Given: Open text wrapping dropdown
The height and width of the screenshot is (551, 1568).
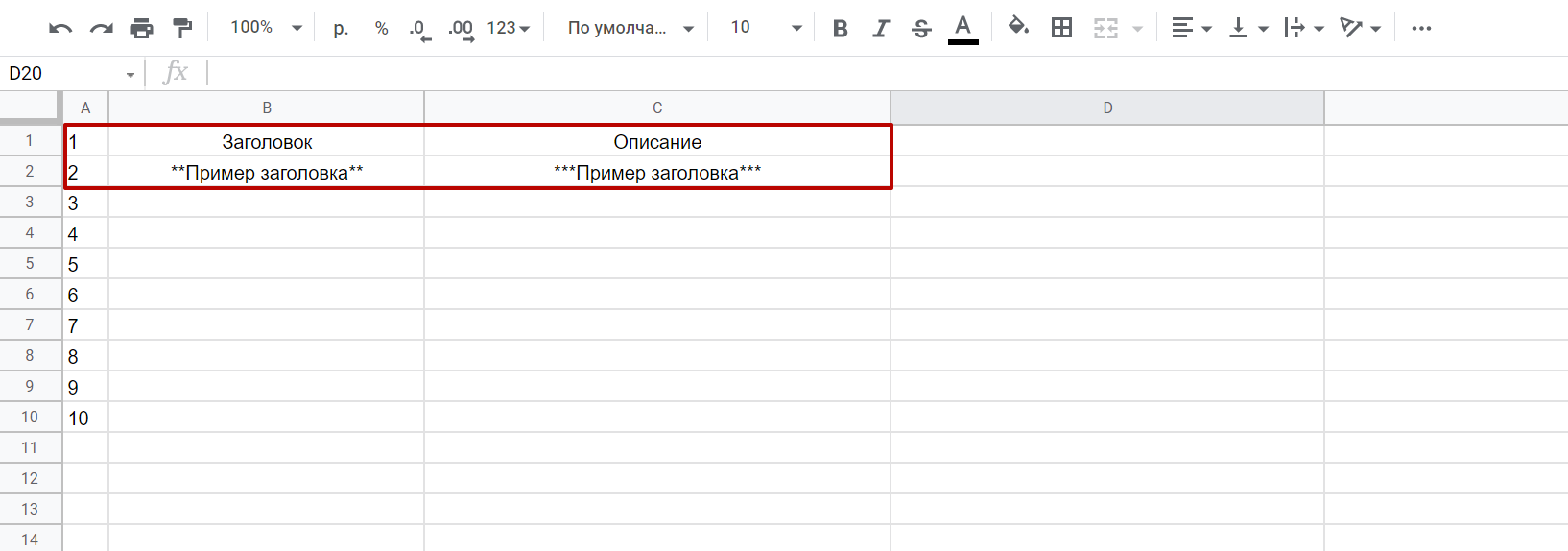Looking at the screenshot, I should pyautogui.click(x=1304, y=28).
